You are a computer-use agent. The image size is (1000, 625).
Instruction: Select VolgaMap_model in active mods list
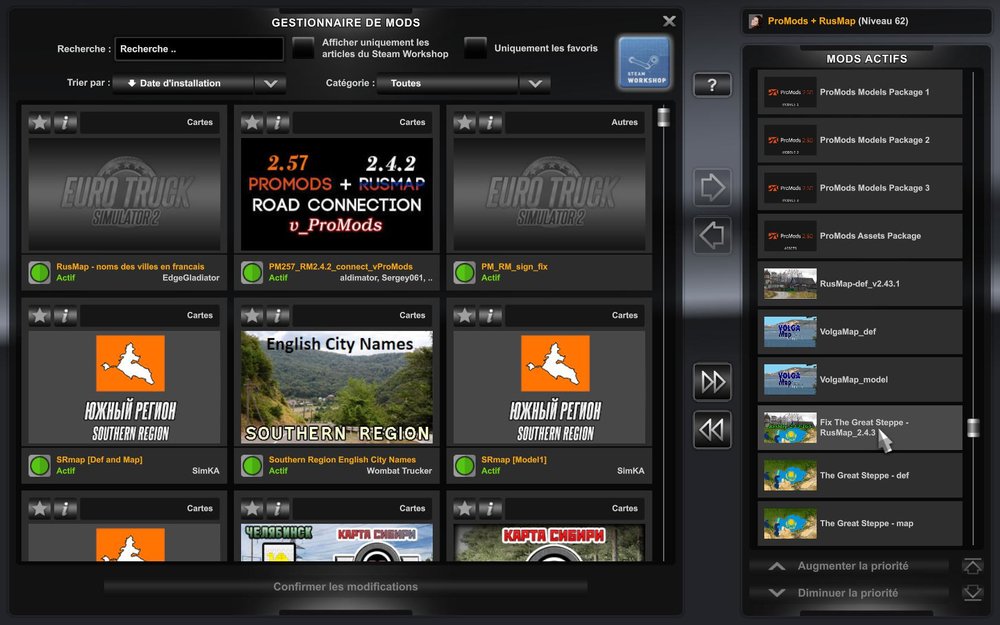tap(860, 379)
